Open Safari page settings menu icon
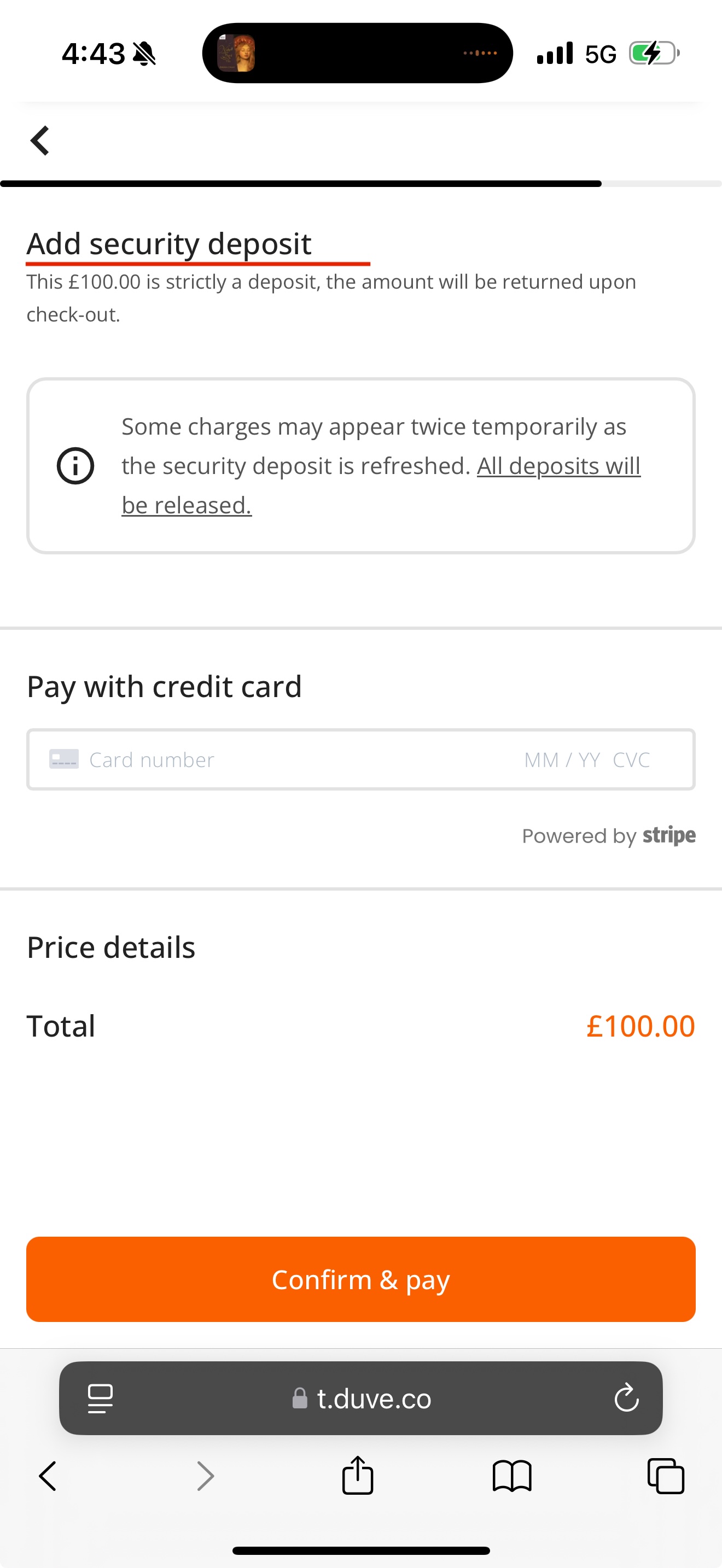This screenshot has width=722, height=1568. pyautogui.click(x=101, y=1398)
